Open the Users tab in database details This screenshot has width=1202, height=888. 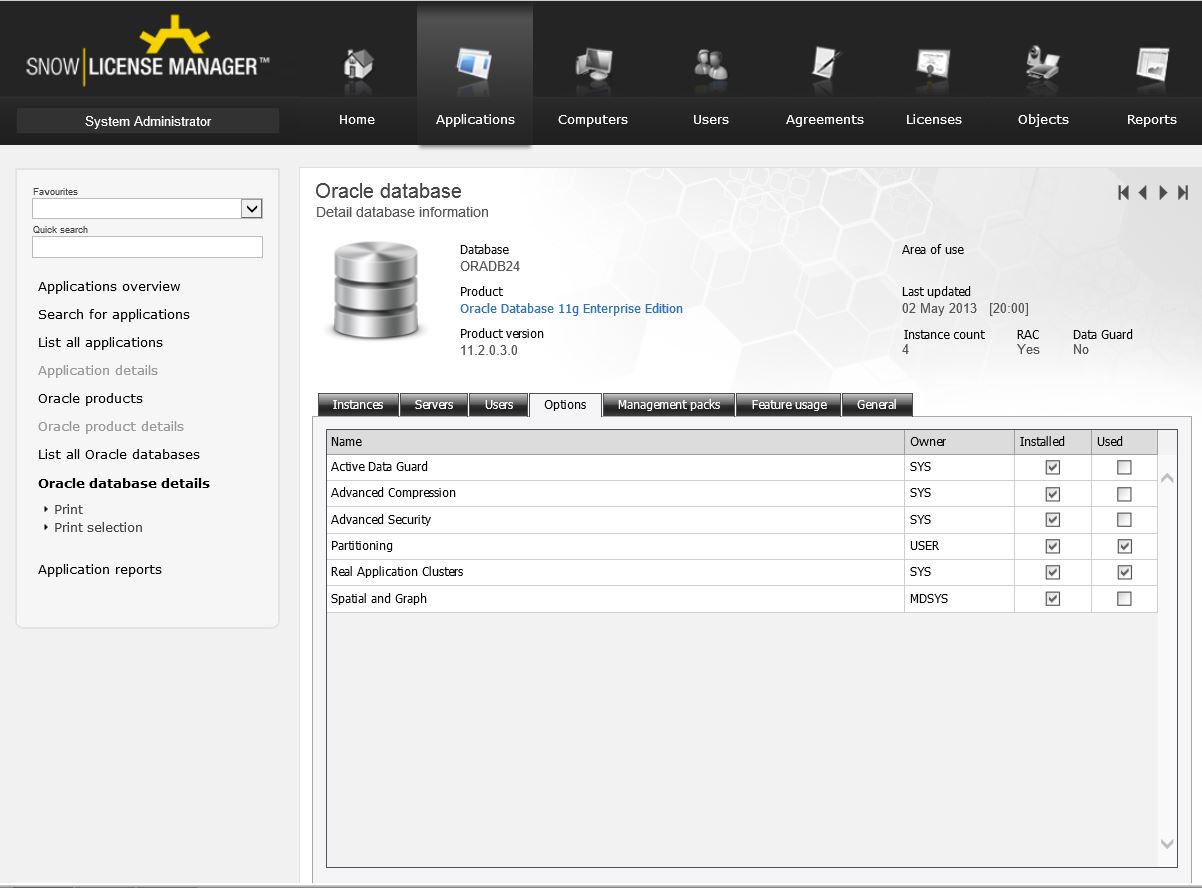point(499,405)
